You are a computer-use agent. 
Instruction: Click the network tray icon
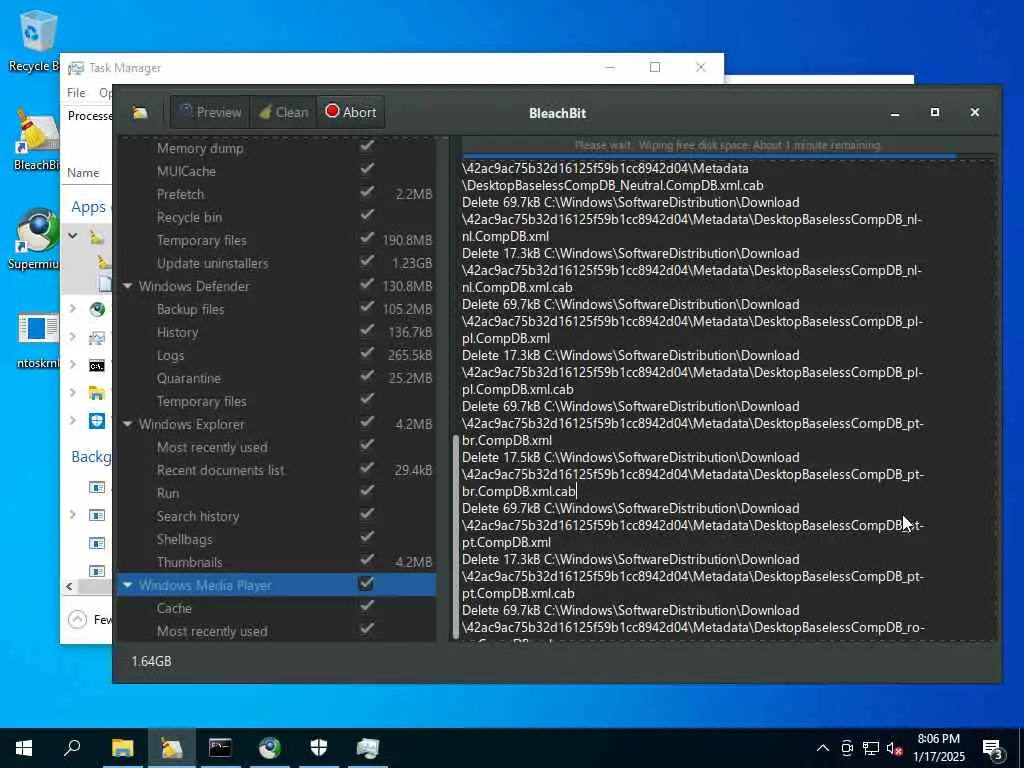(x=871, y=748)
